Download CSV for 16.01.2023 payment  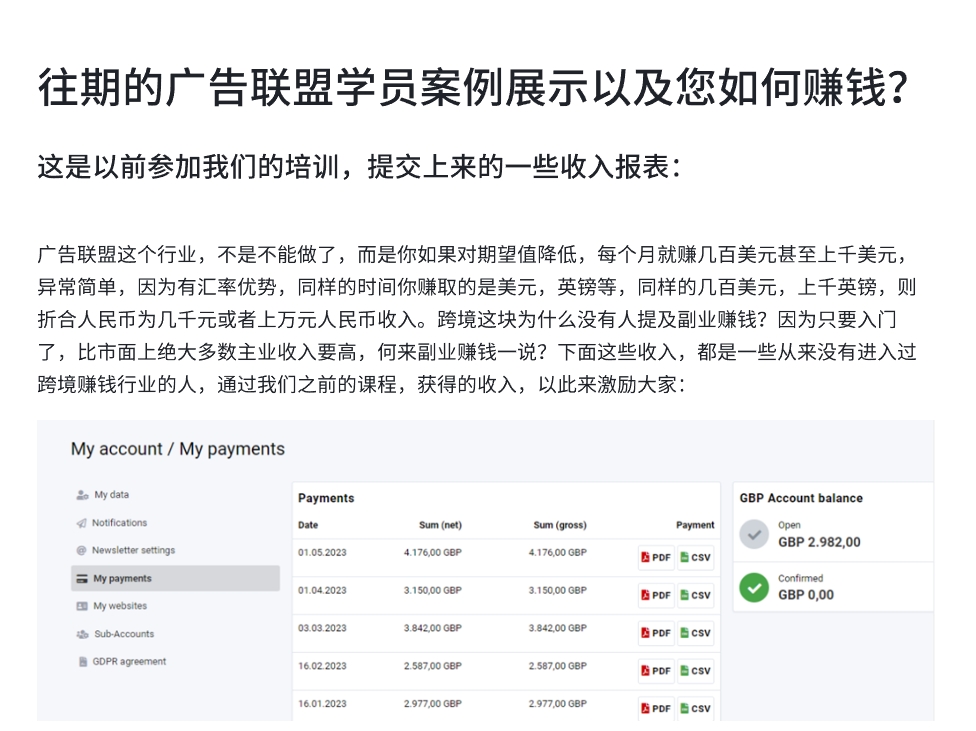[x=695, y=708]
